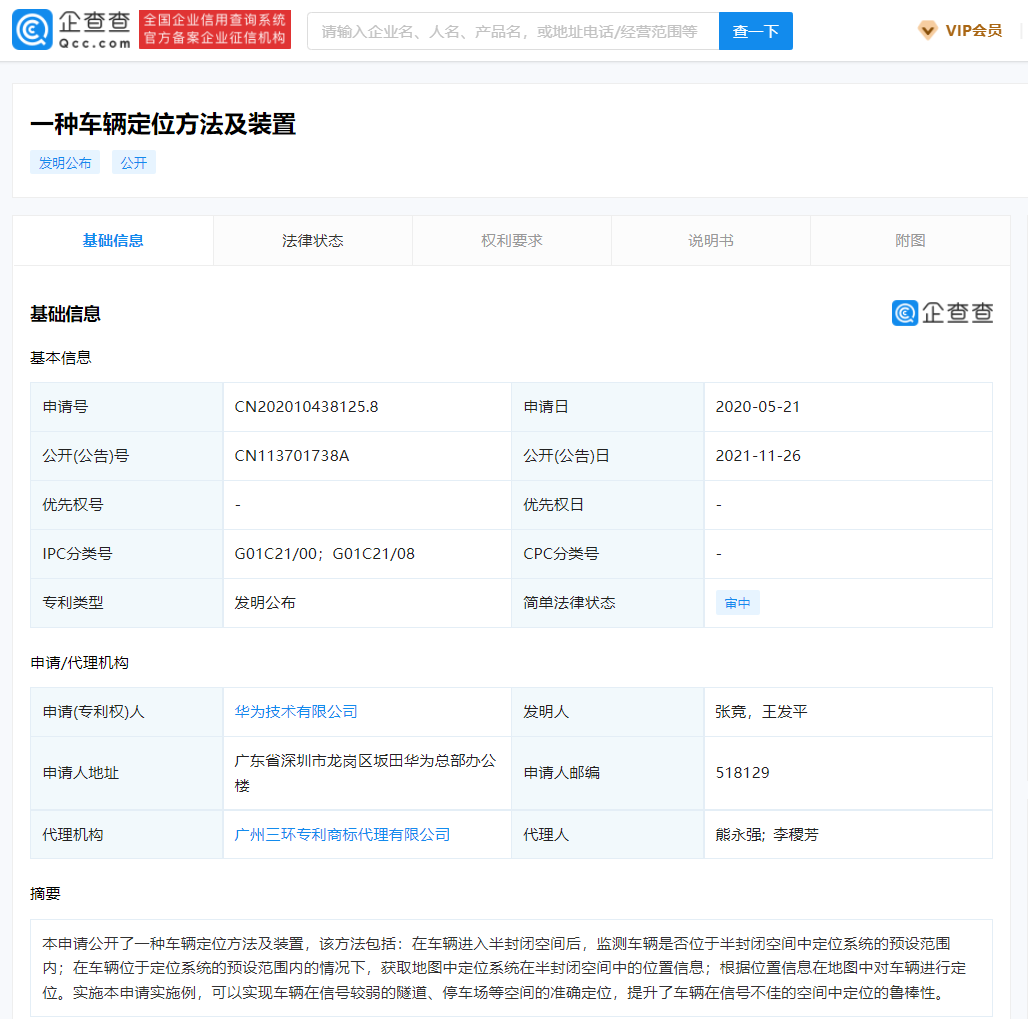This screenshot has height=1019, width=1028.
Task: Click the search input field
Action: pos(510,31)
